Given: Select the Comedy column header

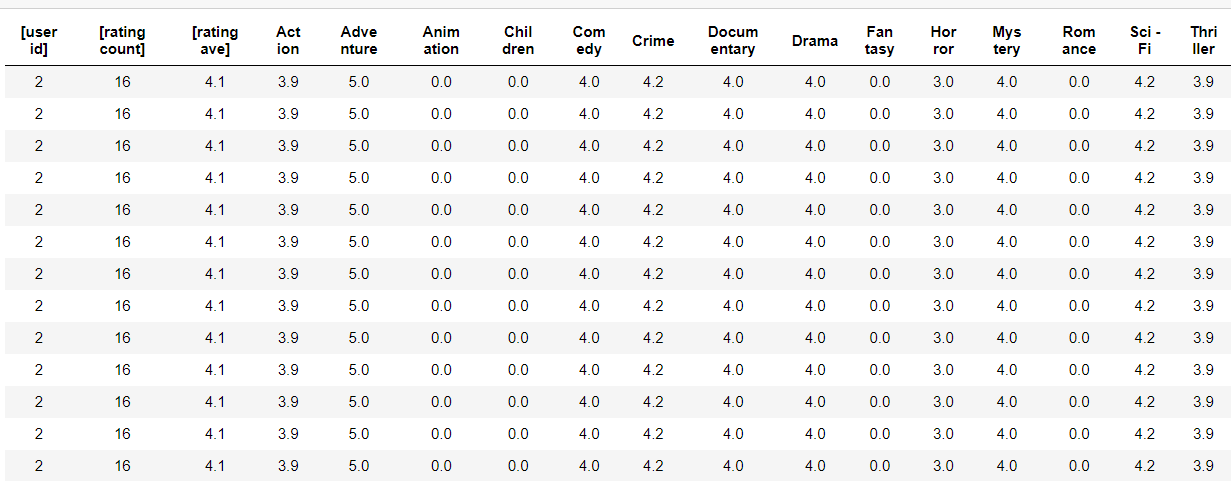Looking at the screenshot, I should coord(589,41).
